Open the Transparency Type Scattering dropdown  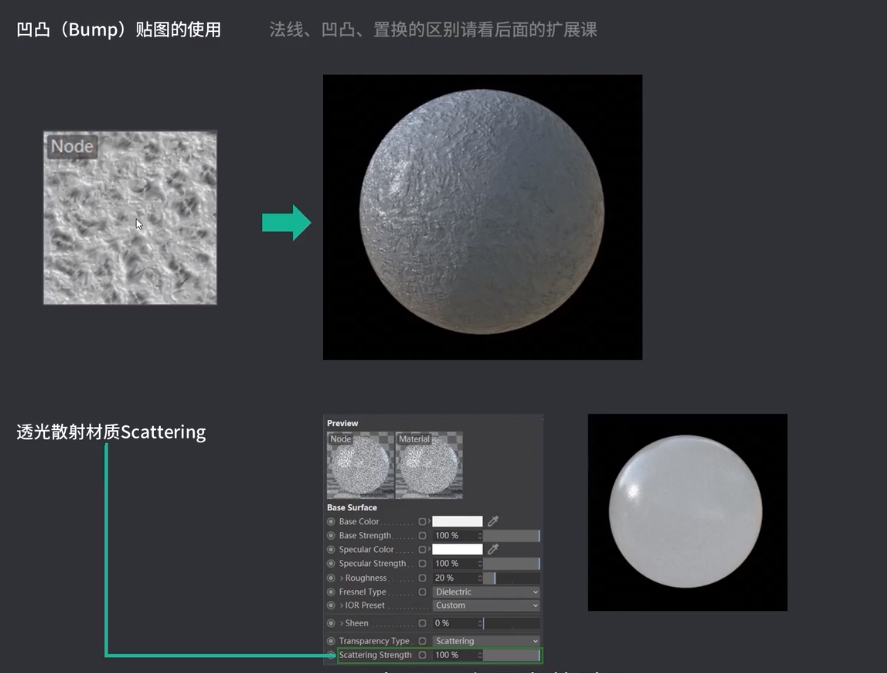click(486, 641)
